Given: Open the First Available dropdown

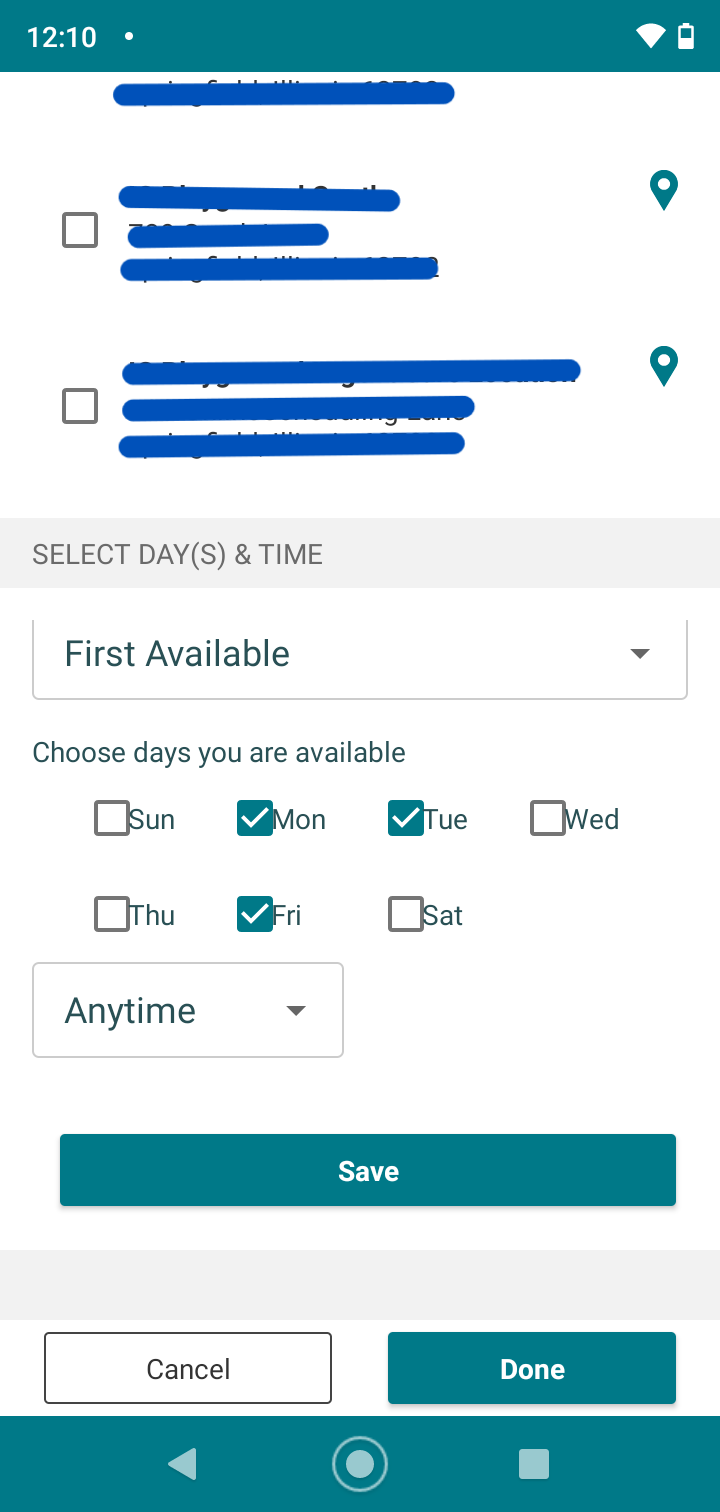Looking at the screenshot, I should pos(360,656).
